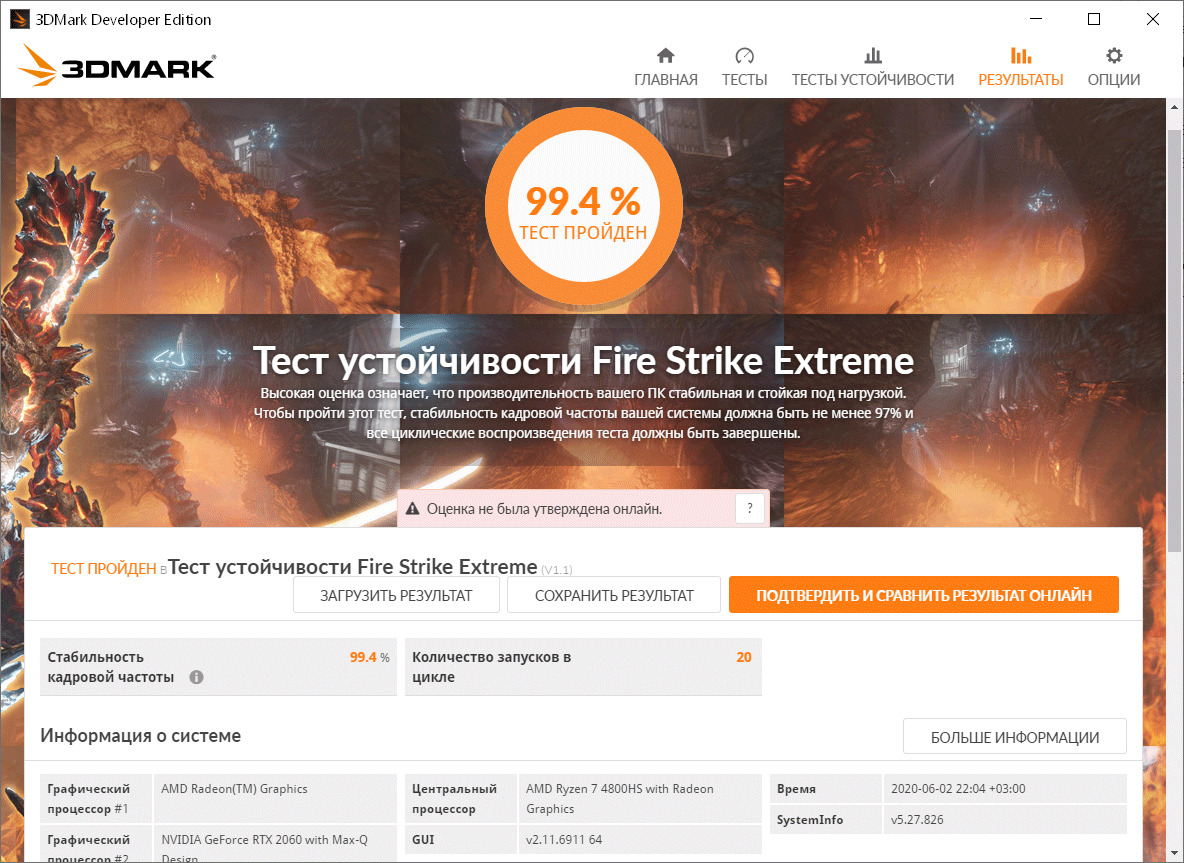Click the question mark help button
Viewport: 1184px width, 863px height.
pyautogui.click(x=750, y=509)
